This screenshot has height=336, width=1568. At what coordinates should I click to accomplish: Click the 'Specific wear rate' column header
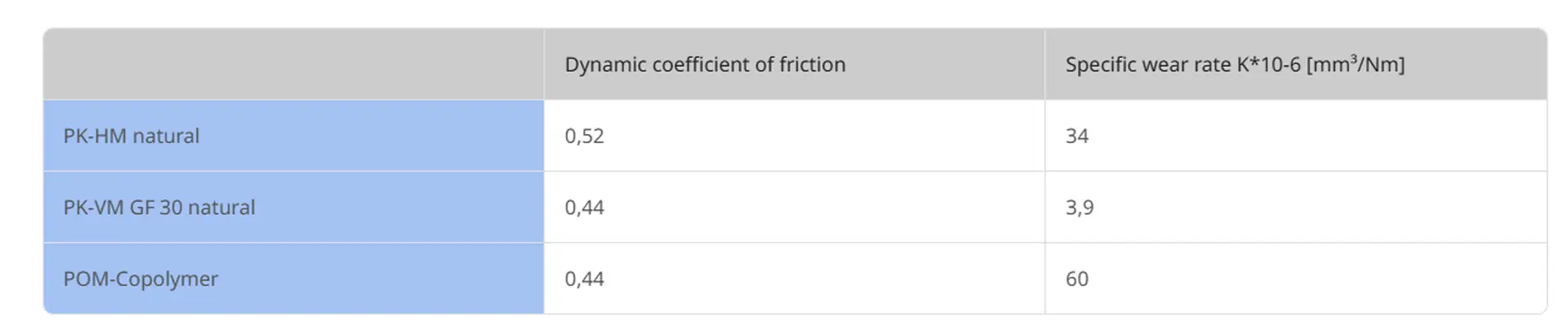coord(1234,65)
